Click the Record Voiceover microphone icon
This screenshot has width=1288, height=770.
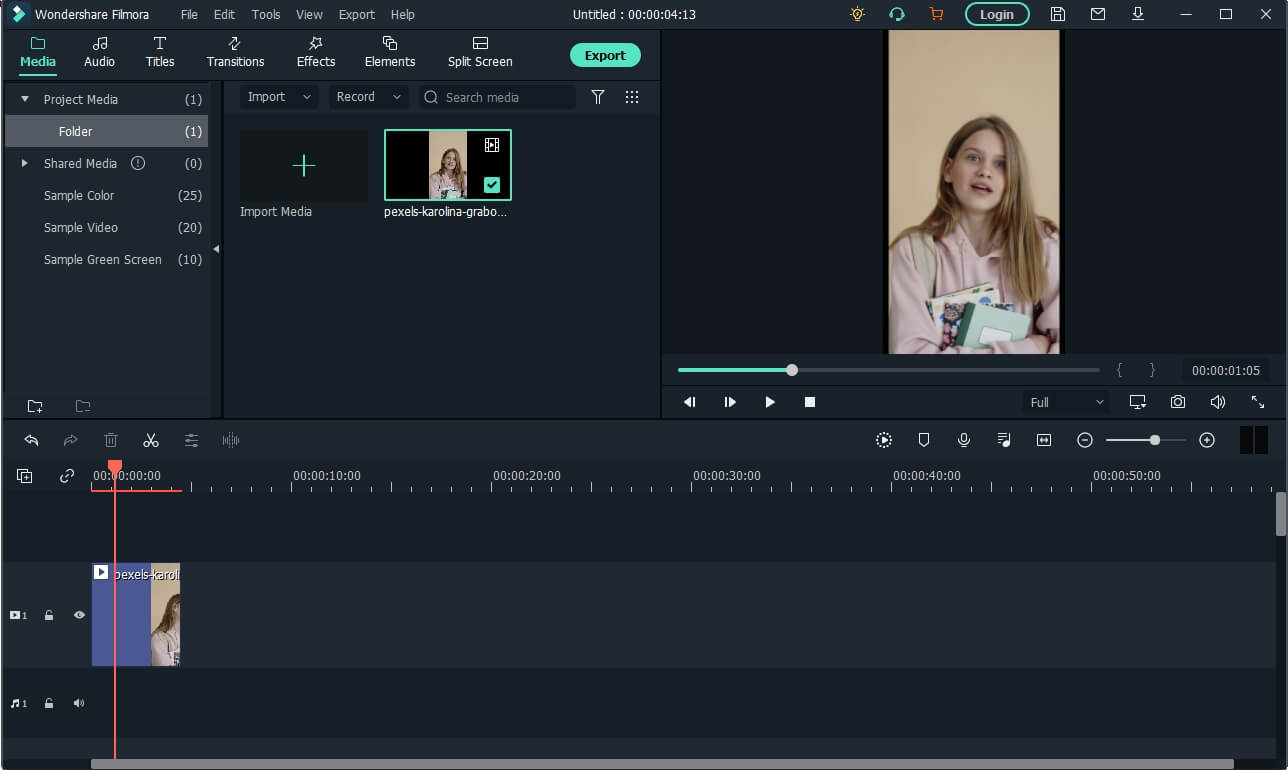tap(964, 440)
